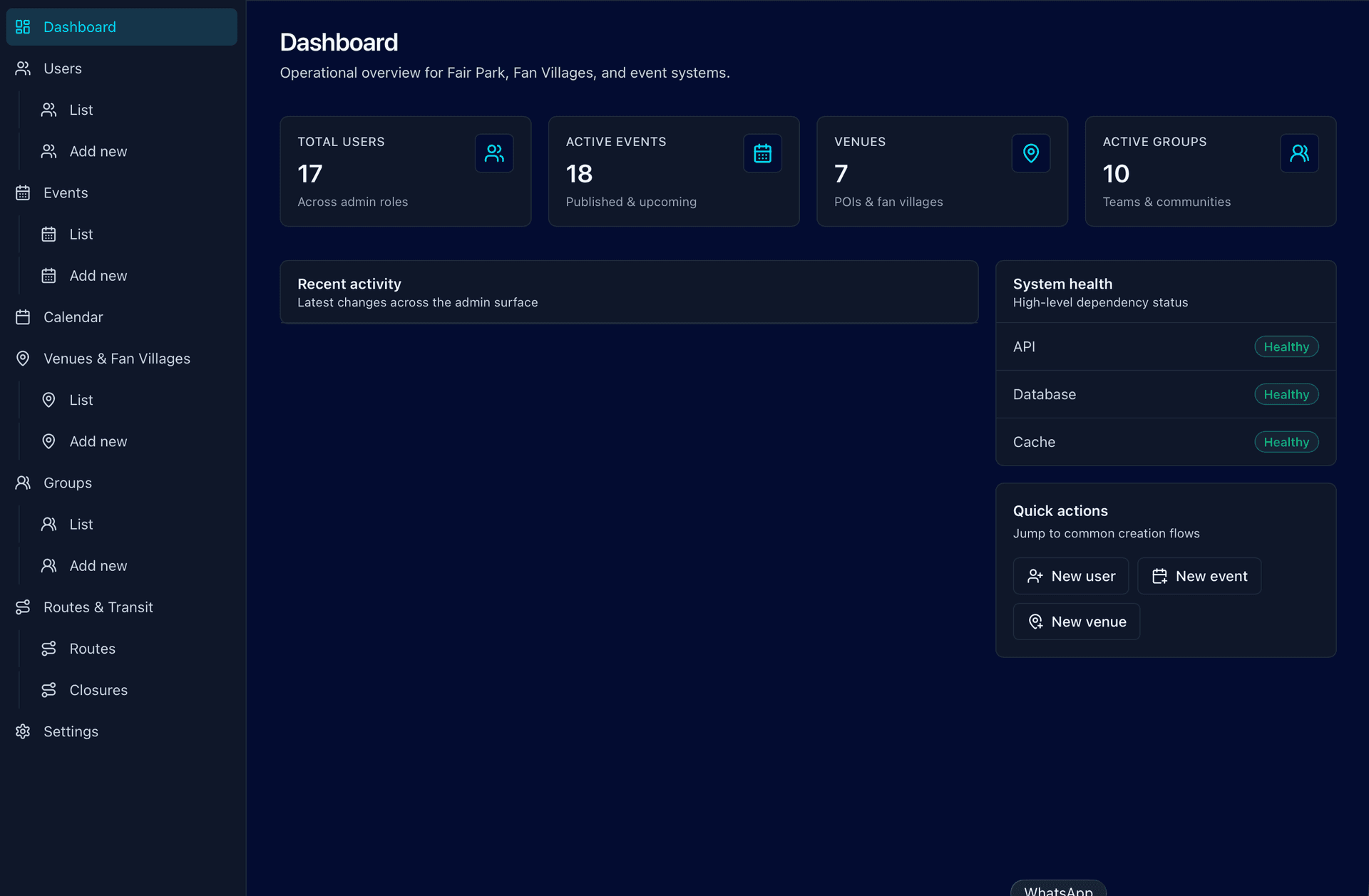Screen dimensions: 1369x896
Task: Click the System health heading
Action: click(x=1062, y=284)
